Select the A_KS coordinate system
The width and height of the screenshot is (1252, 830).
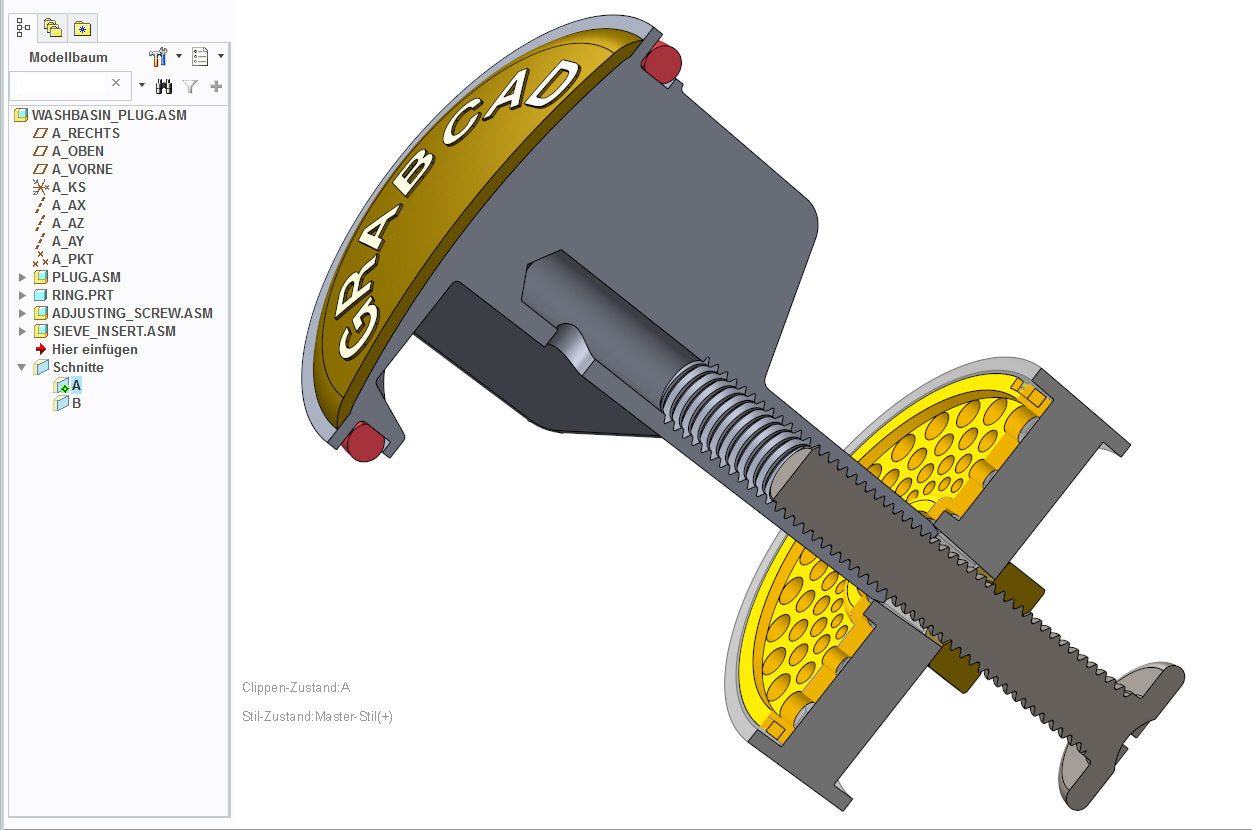click(x=69, y=187)
